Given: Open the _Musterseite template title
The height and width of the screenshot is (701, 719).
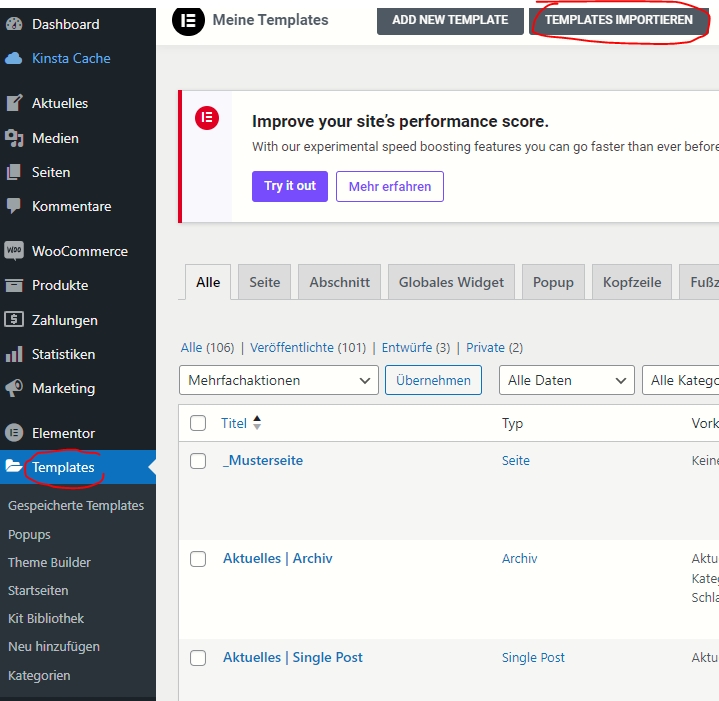Looking at the screenshot, I should [263, 460].
